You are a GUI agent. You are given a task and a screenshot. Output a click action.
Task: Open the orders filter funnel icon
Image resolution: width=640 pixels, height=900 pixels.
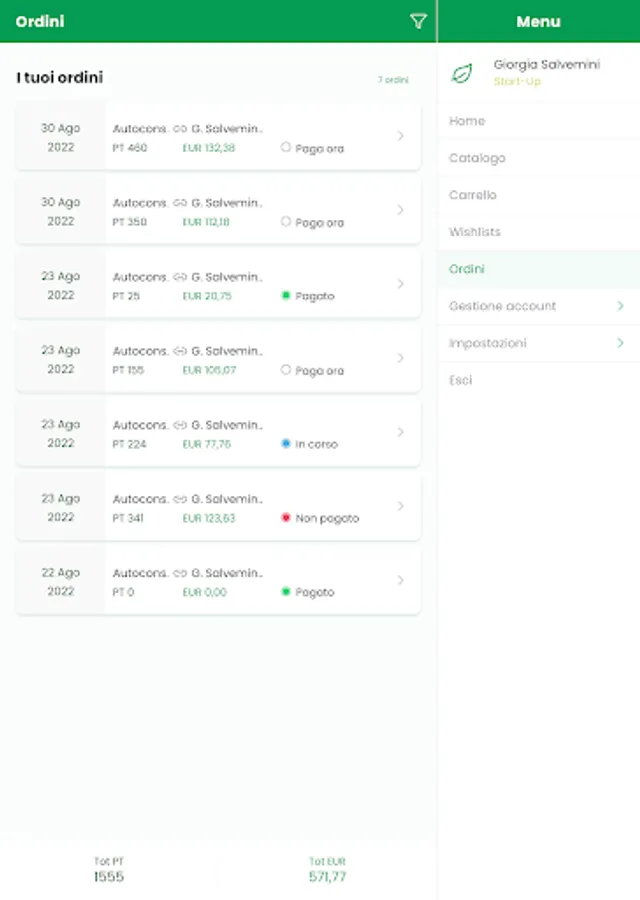[418, 21]
